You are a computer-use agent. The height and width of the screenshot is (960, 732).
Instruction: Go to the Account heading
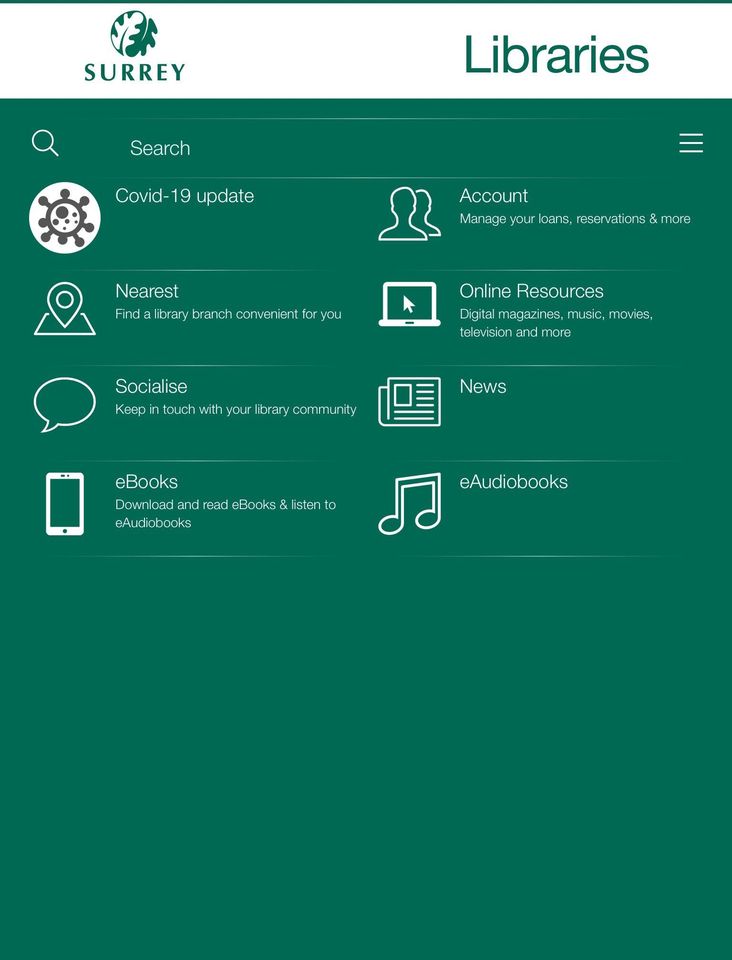coord(493,196)
